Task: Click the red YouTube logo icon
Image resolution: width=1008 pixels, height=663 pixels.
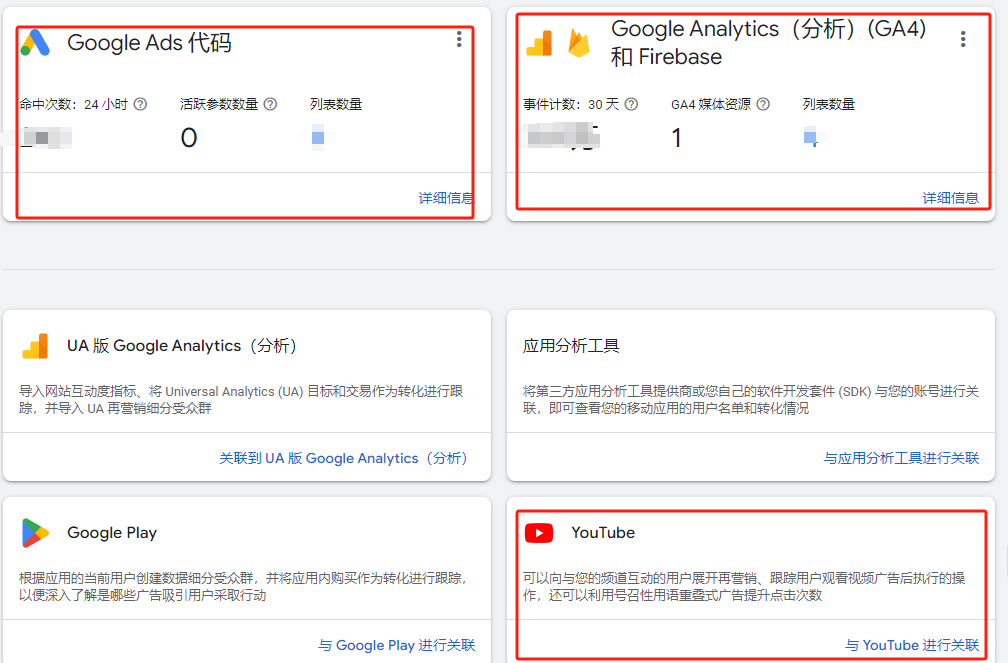Action: click(x=539, y=533)
